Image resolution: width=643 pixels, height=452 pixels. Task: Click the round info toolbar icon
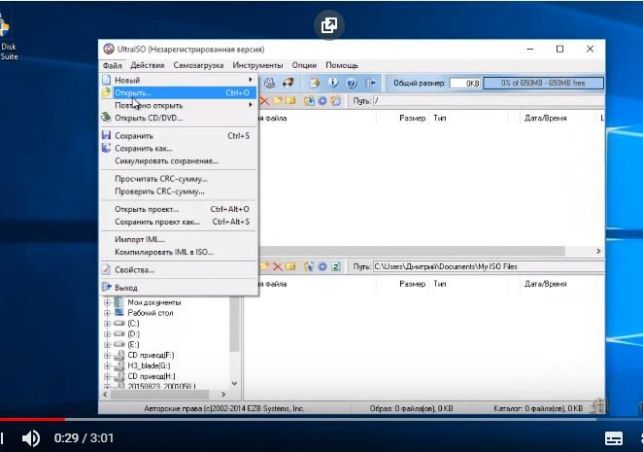[x=333, y=83]
